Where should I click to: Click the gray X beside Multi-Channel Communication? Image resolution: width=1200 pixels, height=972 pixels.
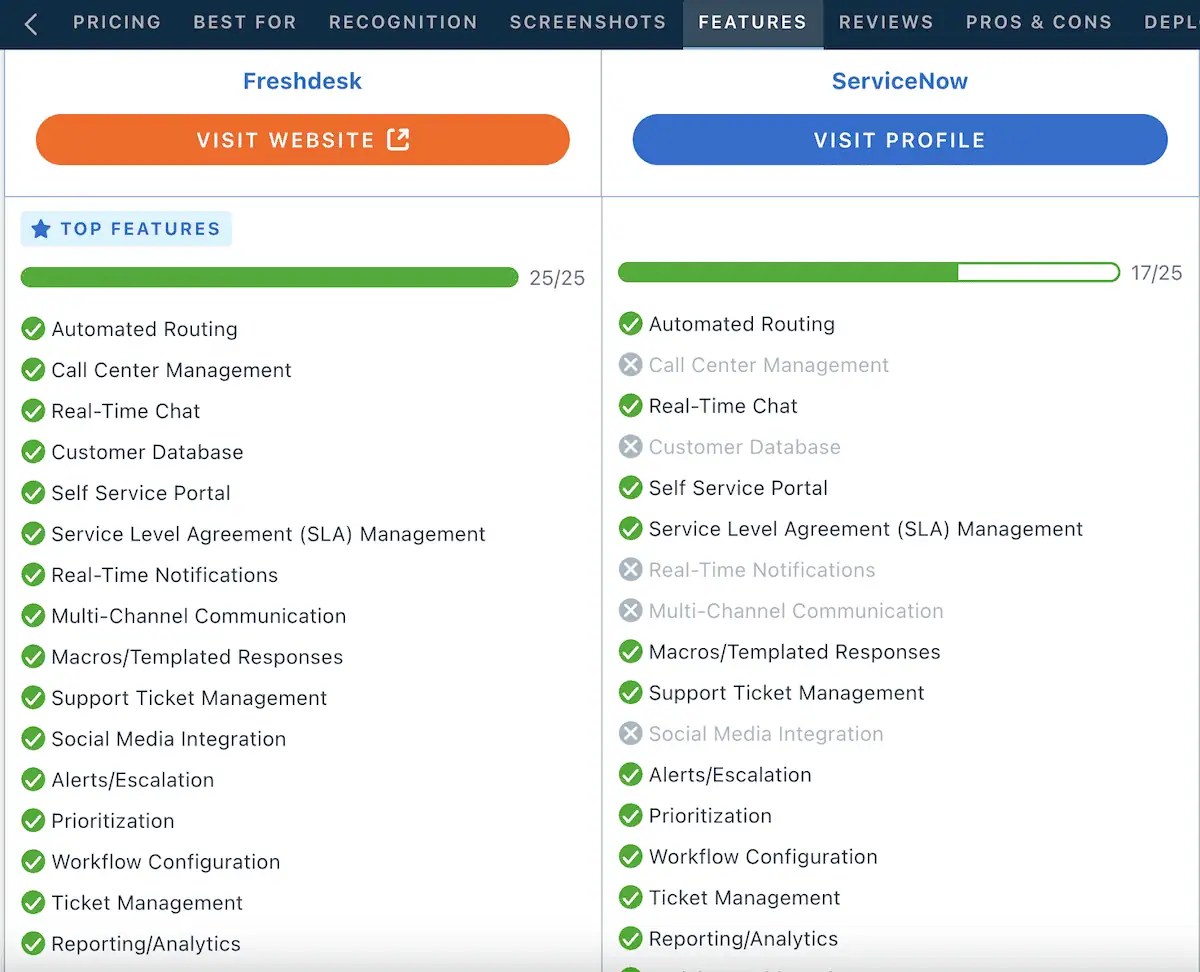click(x=630, y=610)
